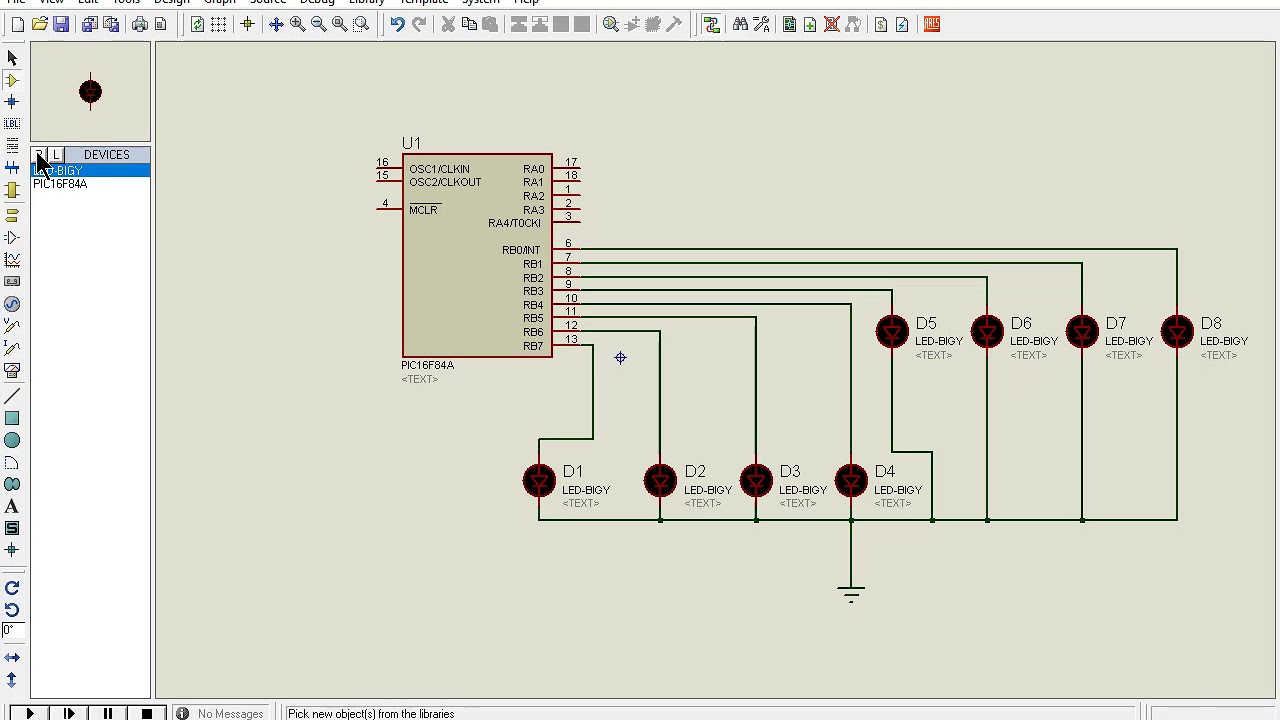This screenshot has width=1280, height=720.
Task: Click the Zoom In magnifier
Action: coord(298,24)
